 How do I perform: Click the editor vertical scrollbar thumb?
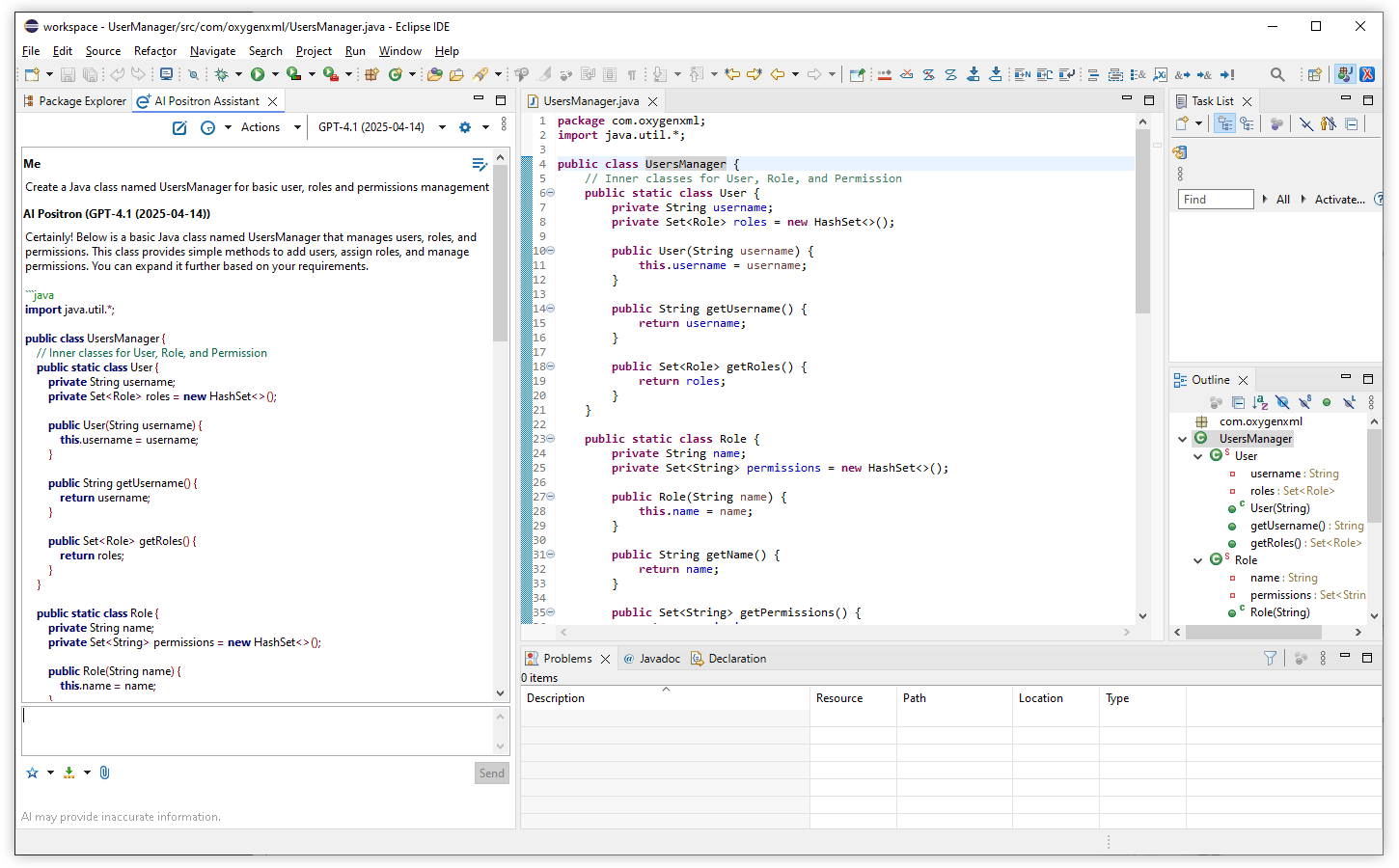[1142, 221]
